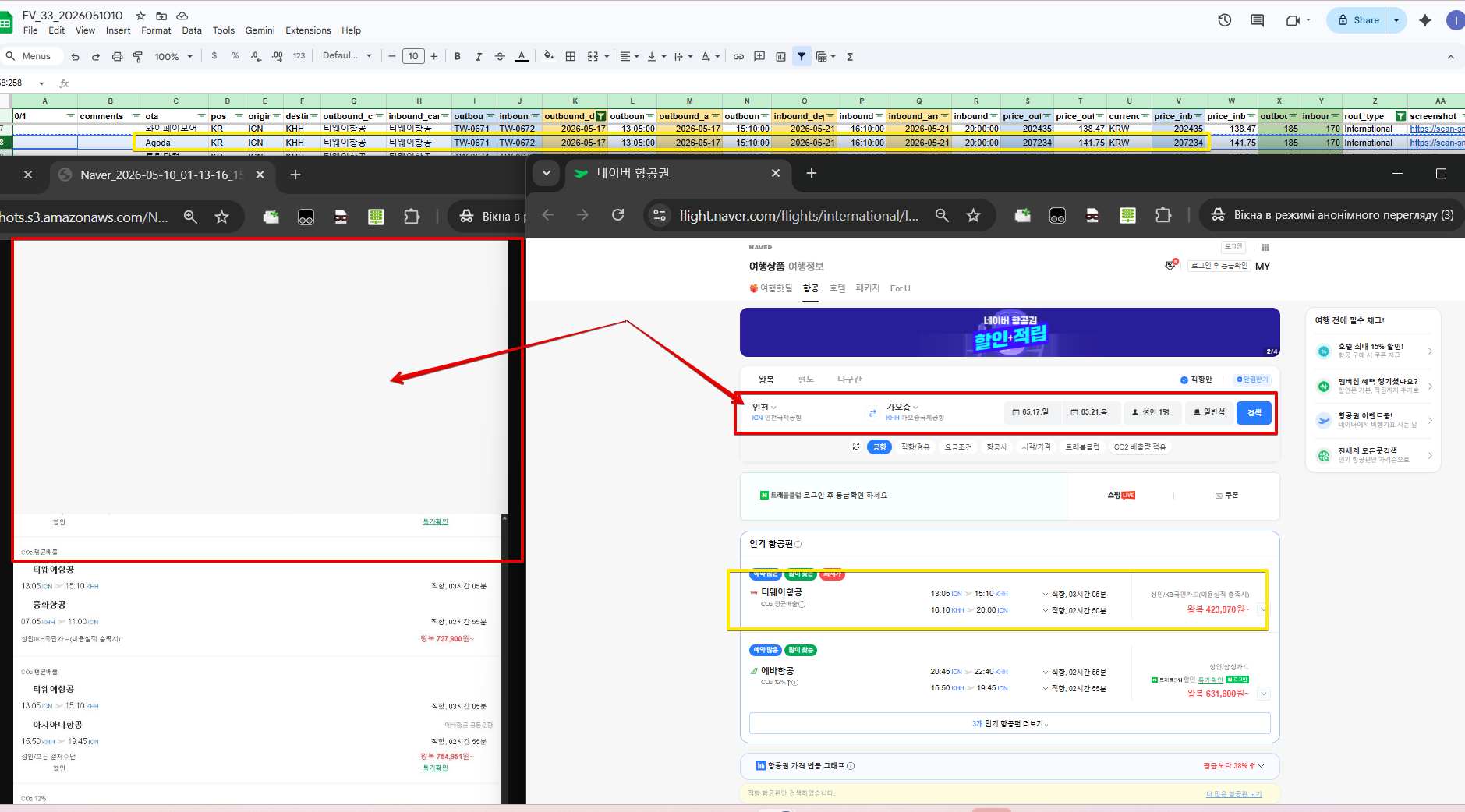Open the 알림받기 alerts button
Image resolution: width=1465 pixels, height=812 pixels.
click(1252, 380)
